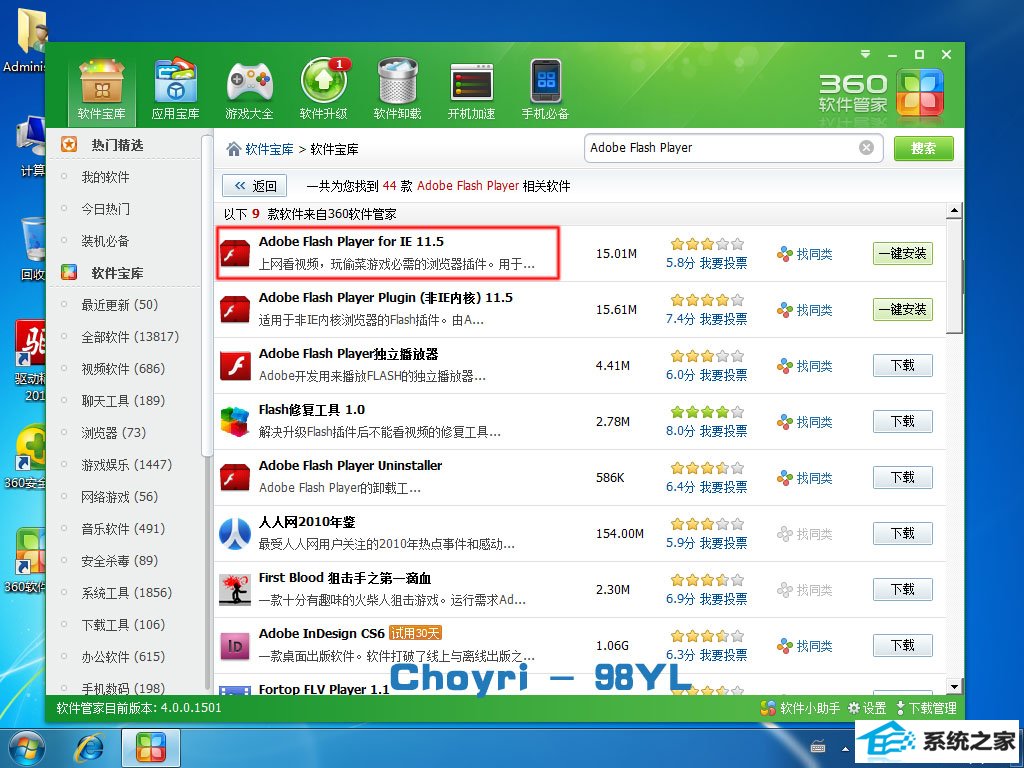Click the home icon in breadcrumb
This screenshot has width=1024, height=768.
pos(233,149)
